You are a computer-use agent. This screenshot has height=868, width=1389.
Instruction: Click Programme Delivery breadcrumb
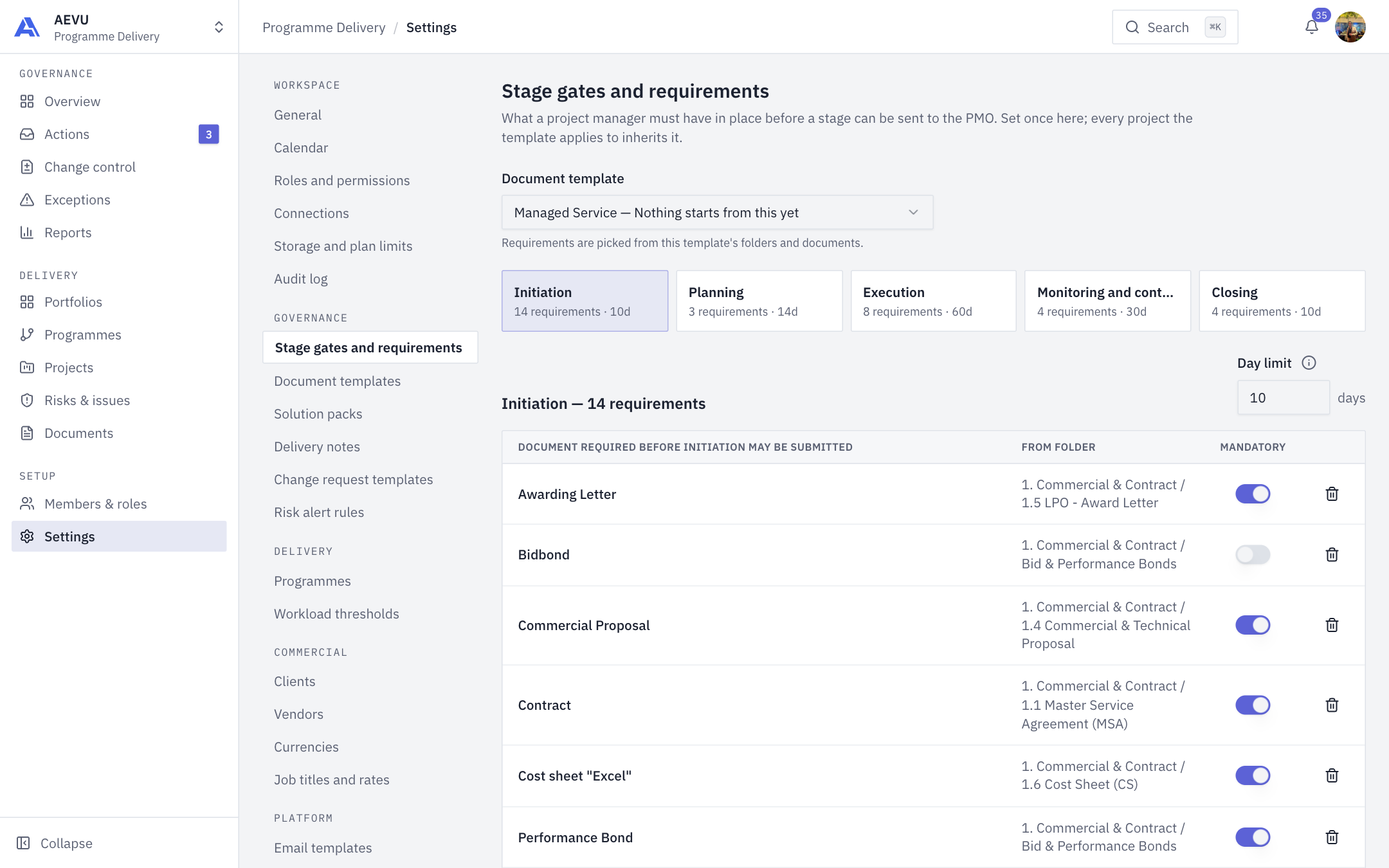[x=324, y=27]
